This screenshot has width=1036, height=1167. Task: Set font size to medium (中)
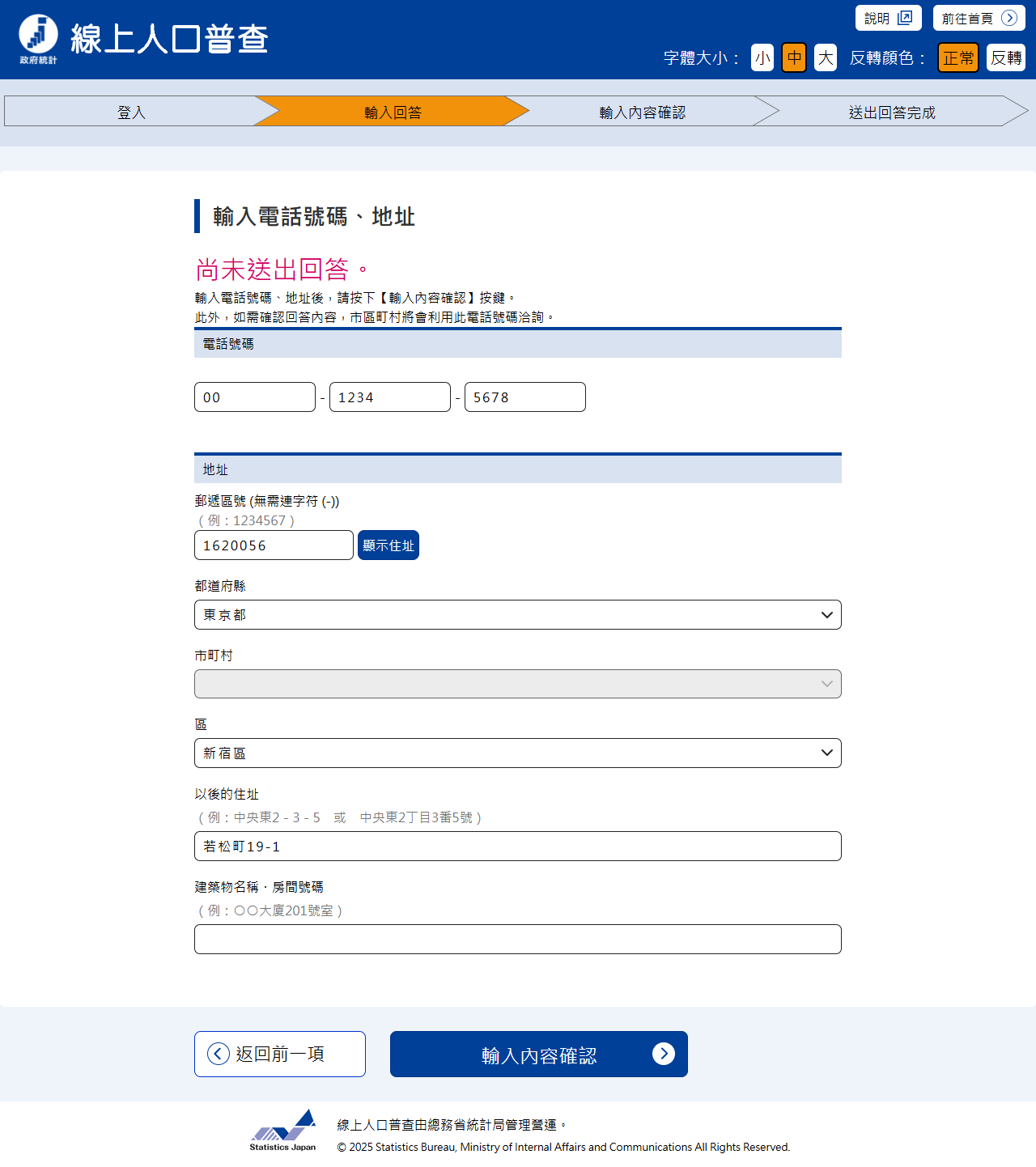(794, 57)
